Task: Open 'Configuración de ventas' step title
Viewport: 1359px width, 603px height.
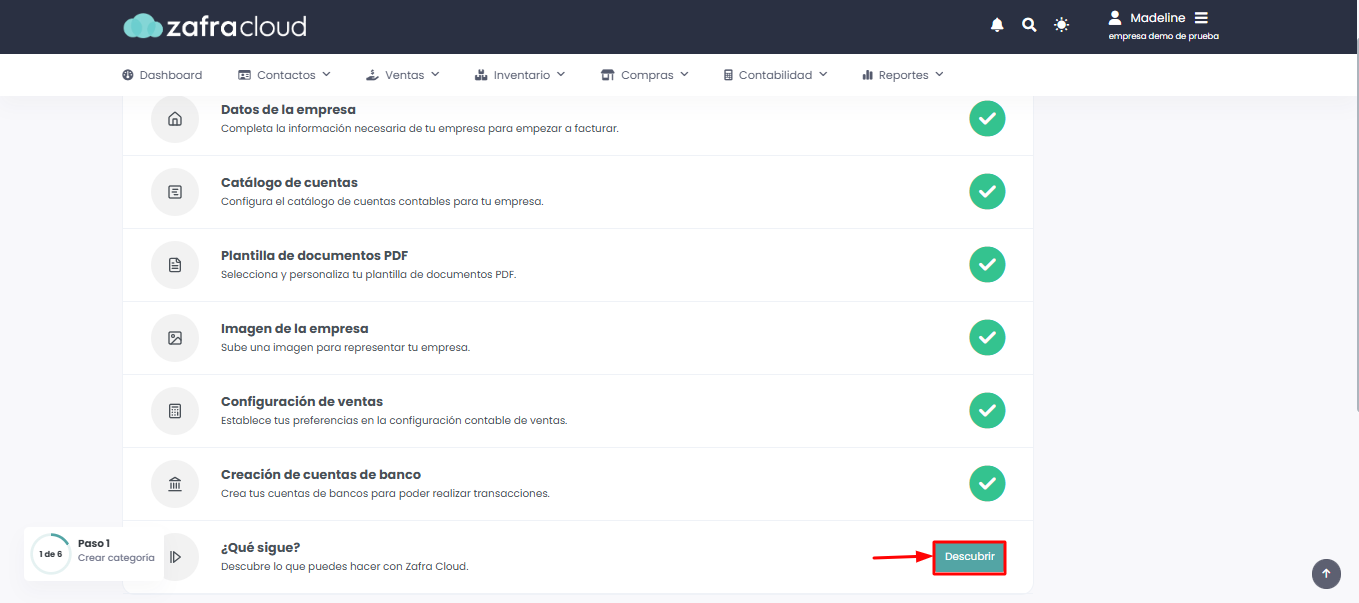Action: click(302, 402)
